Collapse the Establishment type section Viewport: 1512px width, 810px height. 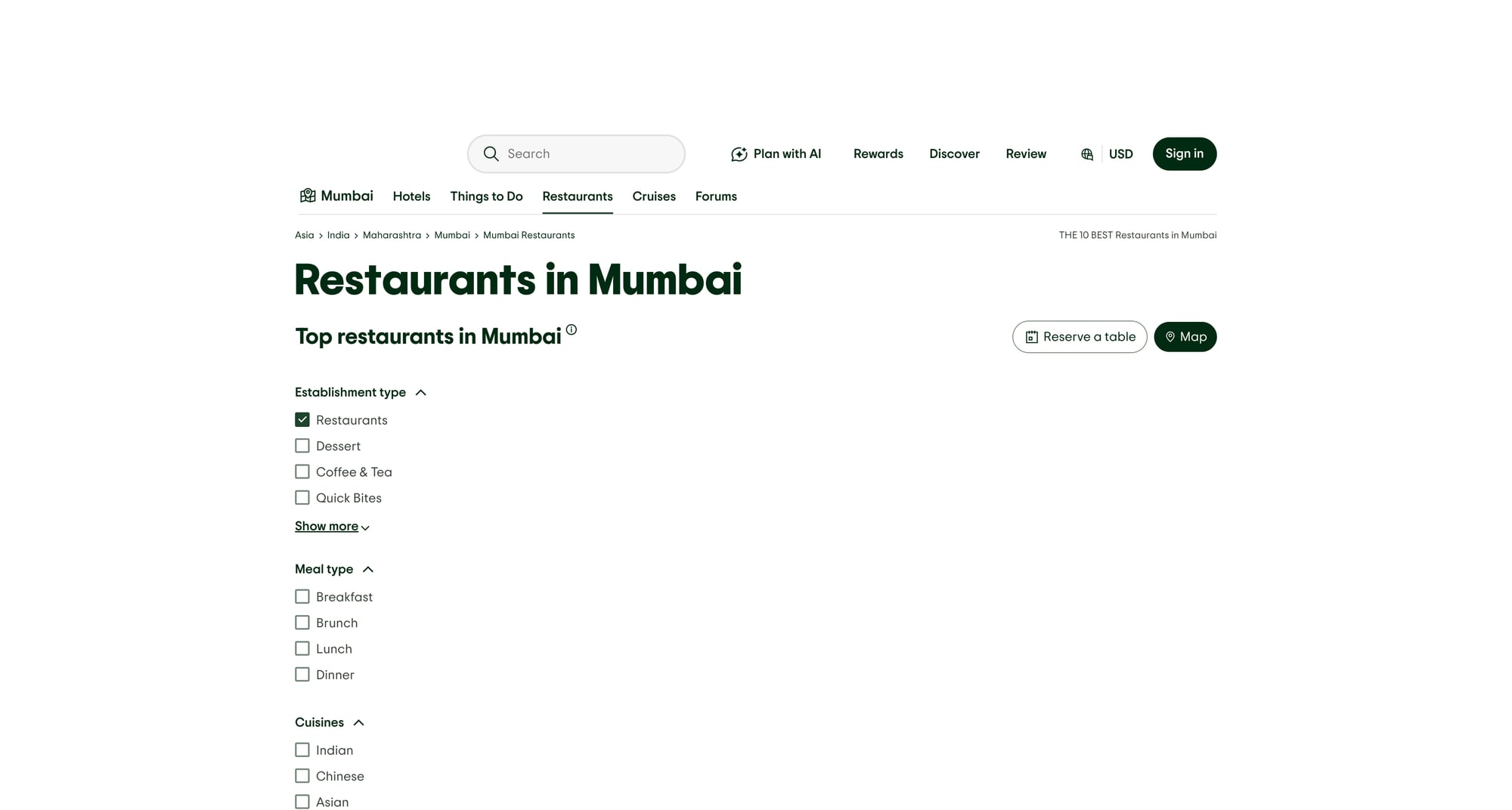tap(421, 392)
